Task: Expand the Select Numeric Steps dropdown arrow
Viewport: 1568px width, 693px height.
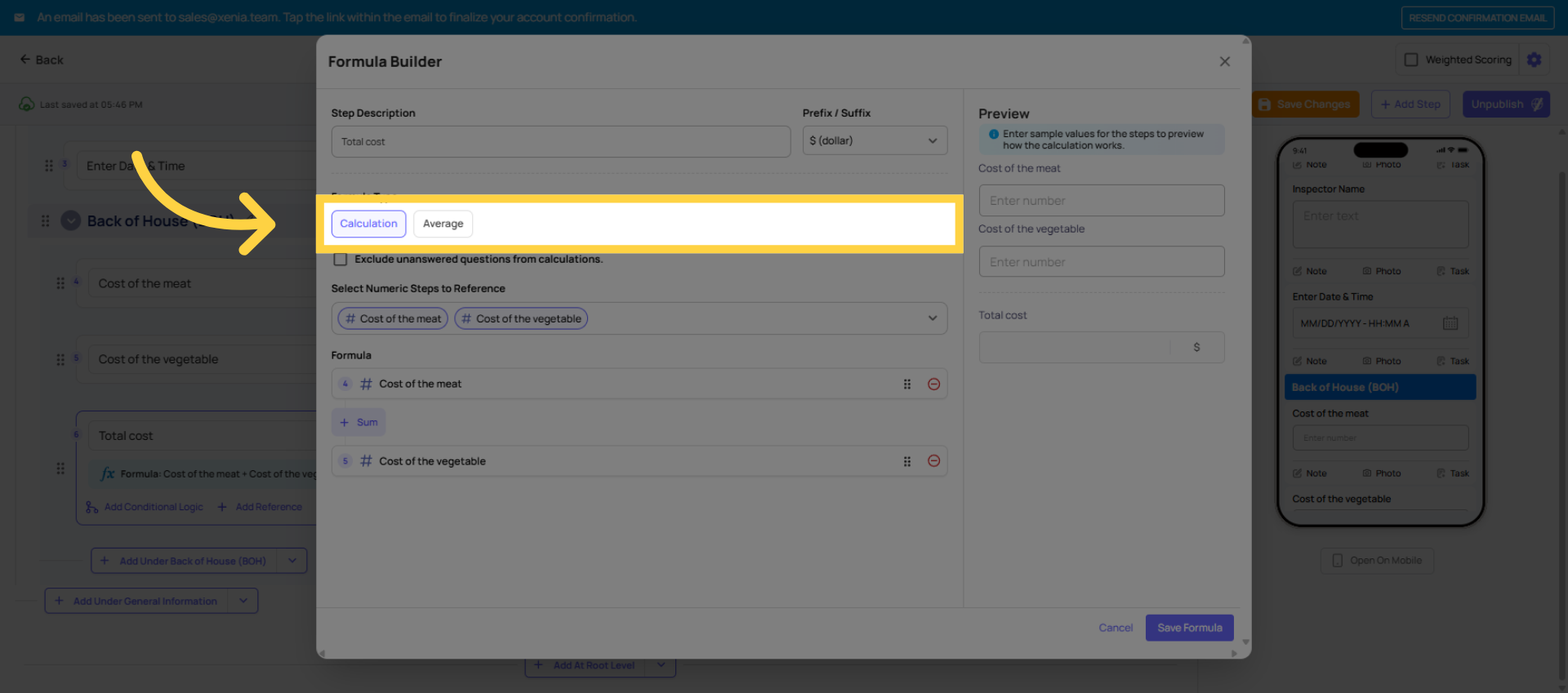Action: click(x=933, y=318)
